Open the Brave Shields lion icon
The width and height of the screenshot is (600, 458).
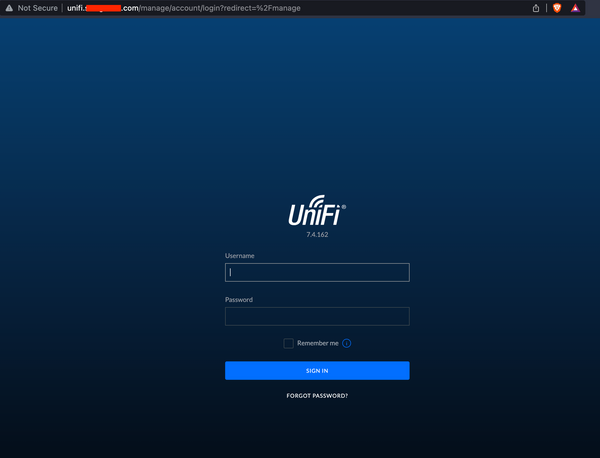pyautogui.click(x=557, y=8)
